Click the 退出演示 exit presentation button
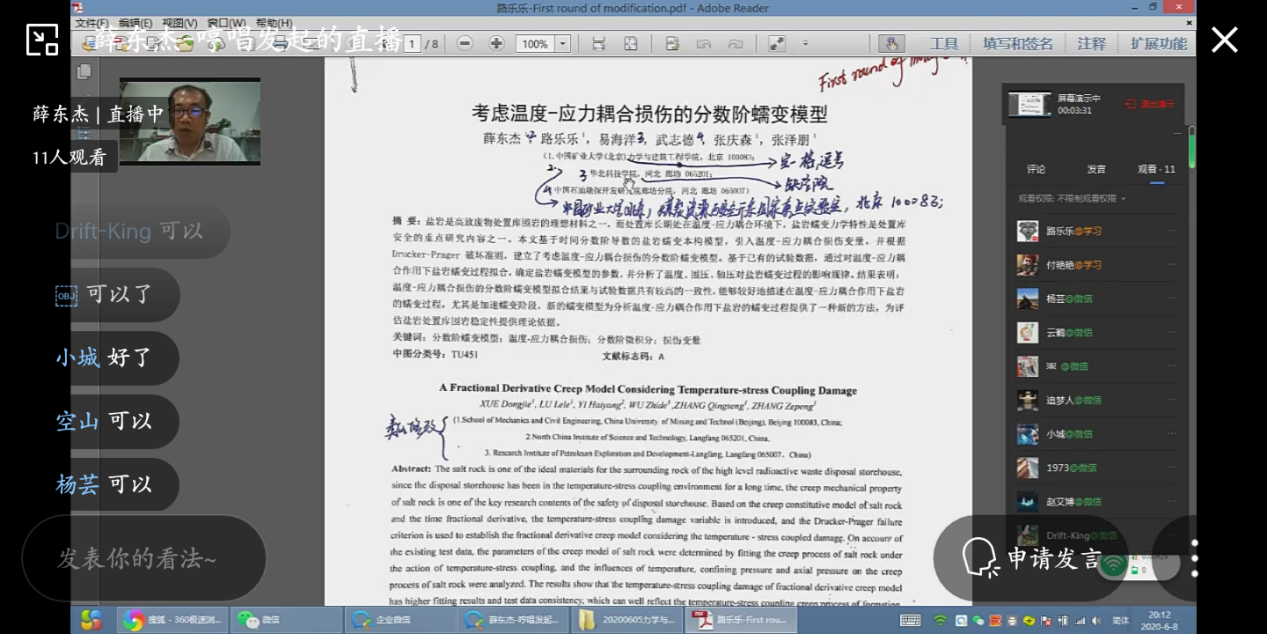This screenshot has height=634, width=1267. pyautogui.click(x=1150, y=104)
